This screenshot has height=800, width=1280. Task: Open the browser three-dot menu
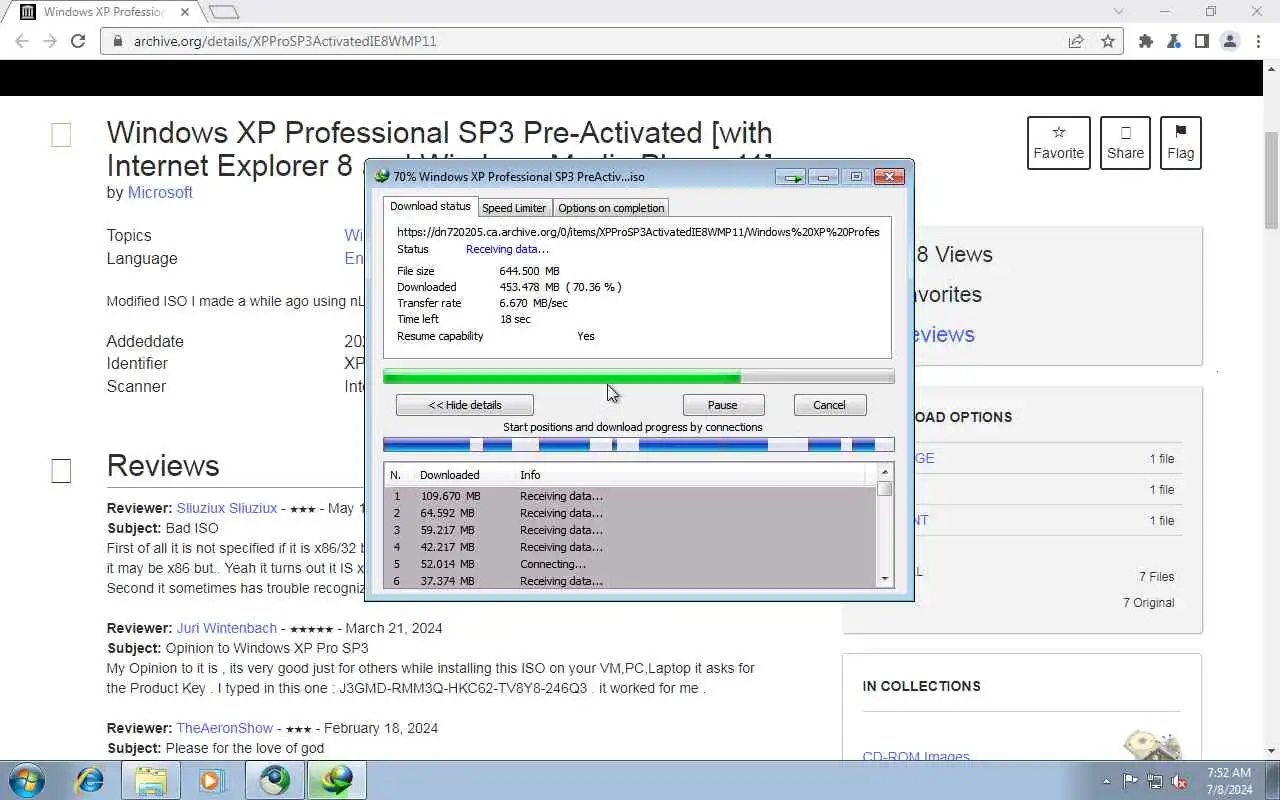[1258, 41]
